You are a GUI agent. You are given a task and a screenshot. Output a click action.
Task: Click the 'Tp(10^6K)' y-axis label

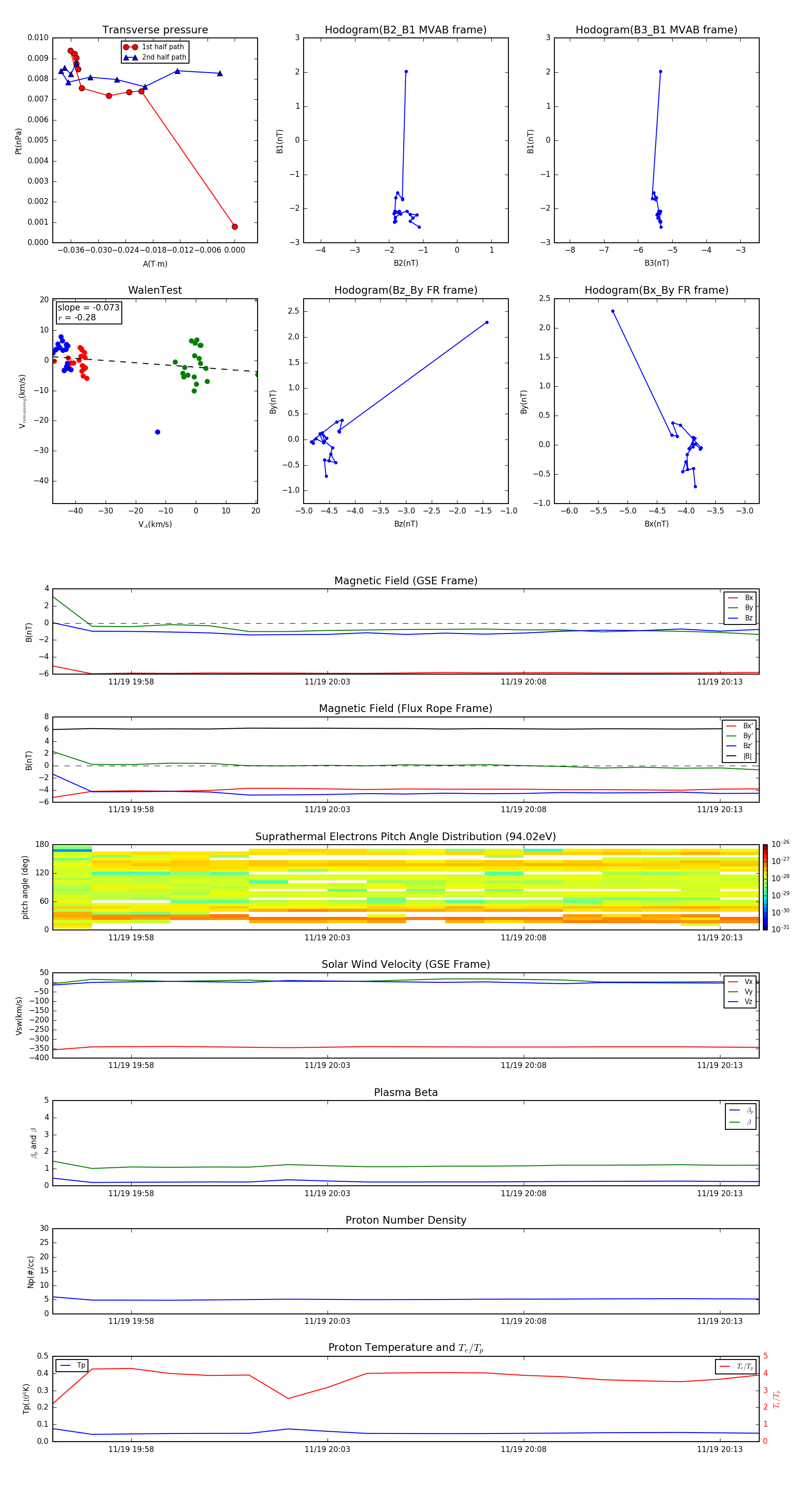[x=26, y=1399]
